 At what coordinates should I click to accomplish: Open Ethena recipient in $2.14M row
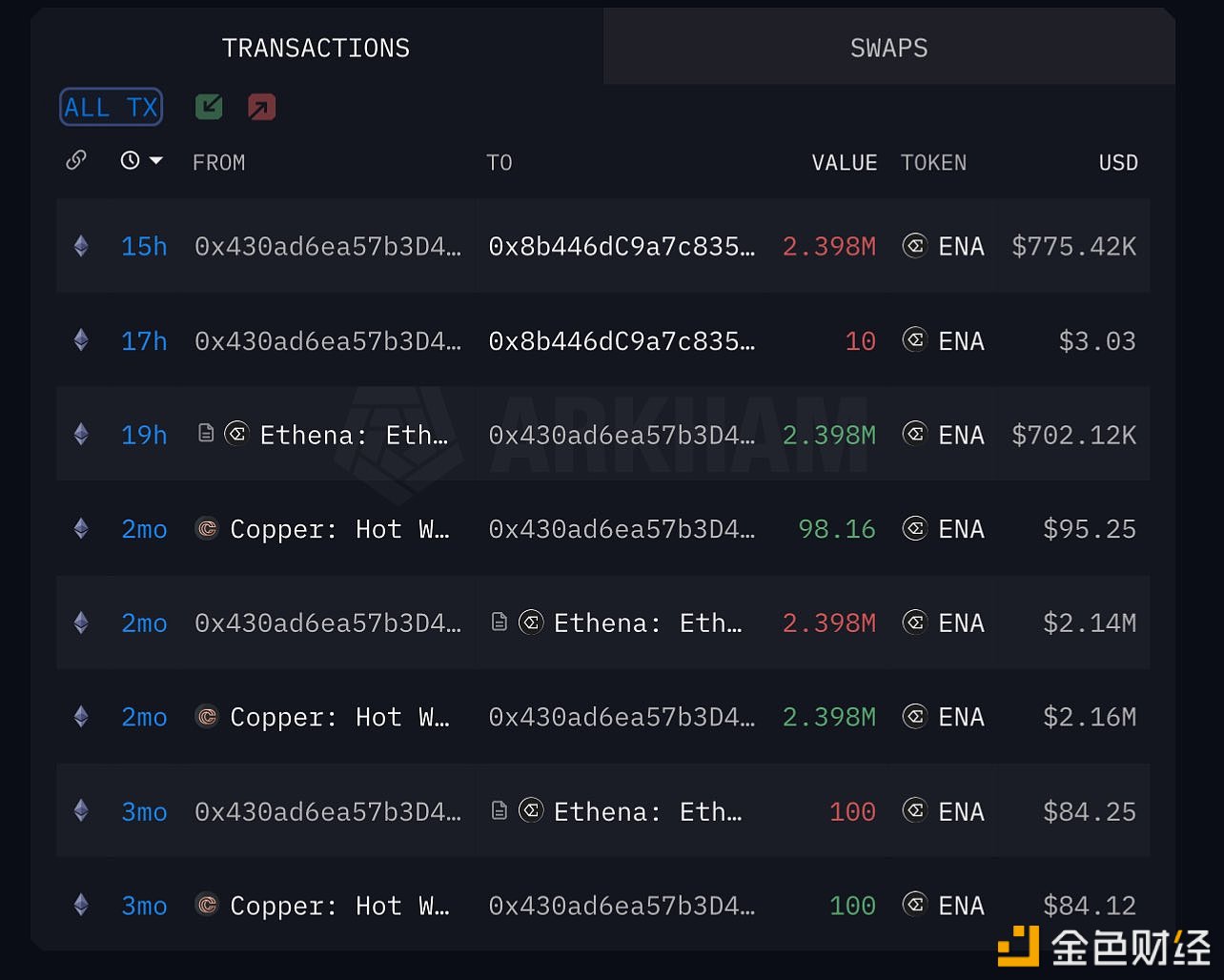647,623
